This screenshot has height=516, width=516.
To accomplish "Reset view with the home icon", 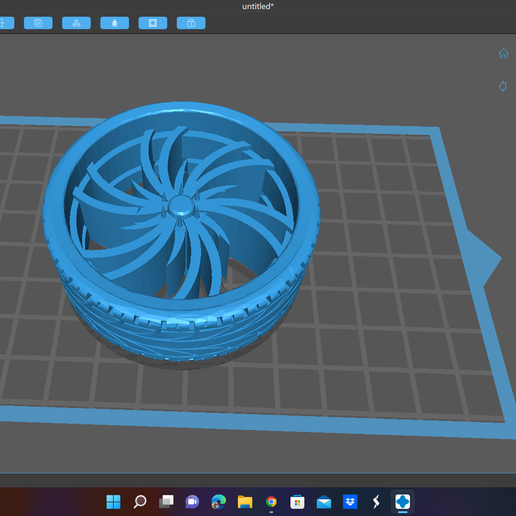I will [x=503, y=53].
